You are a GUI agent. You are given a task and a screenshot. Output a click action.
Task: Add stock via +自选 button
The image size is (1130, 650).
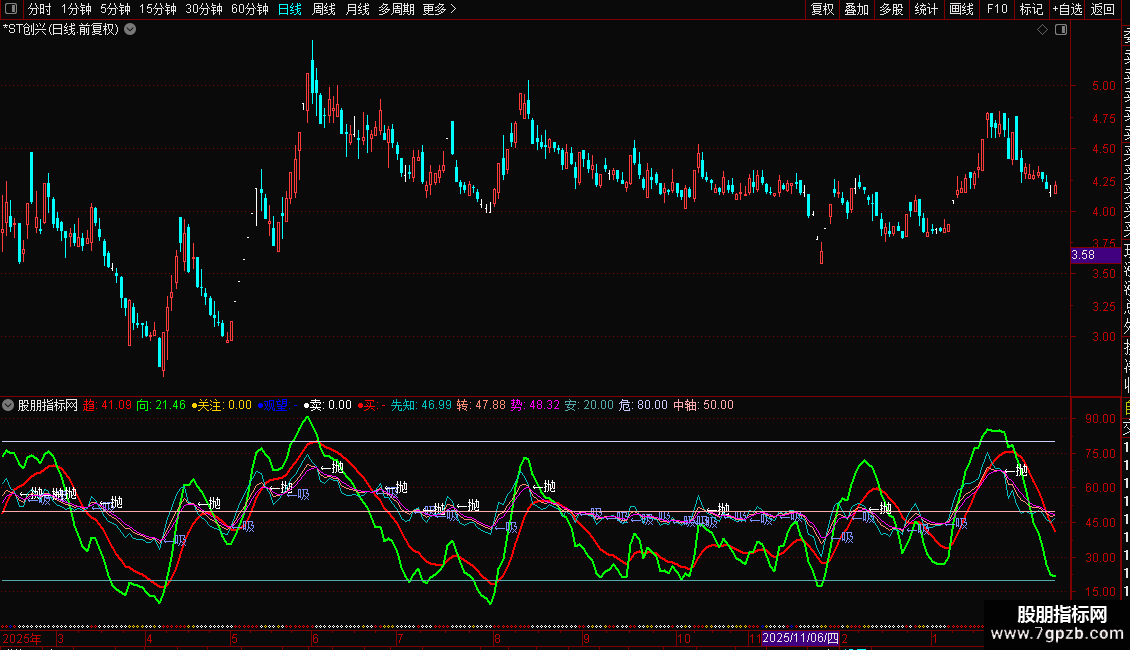coord(1067,9)
